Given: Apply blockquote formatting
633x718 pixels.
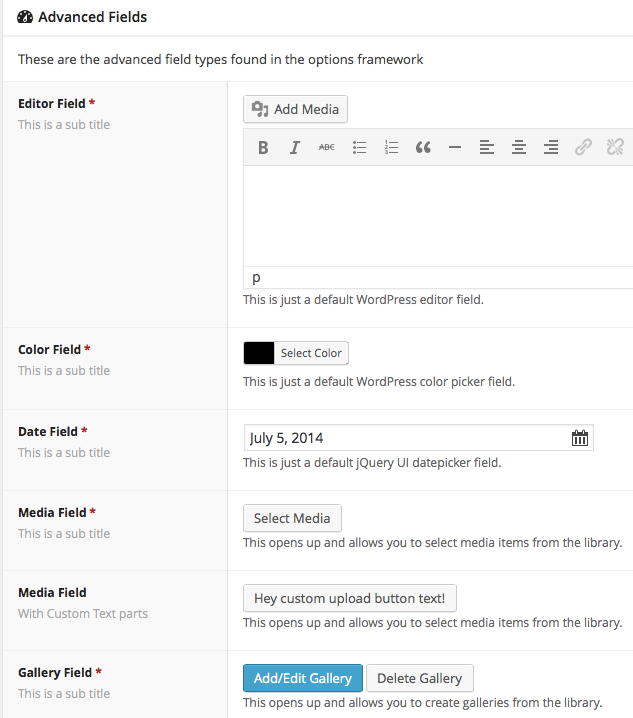Looking at the screenshot, I should (x=423, y=148).
